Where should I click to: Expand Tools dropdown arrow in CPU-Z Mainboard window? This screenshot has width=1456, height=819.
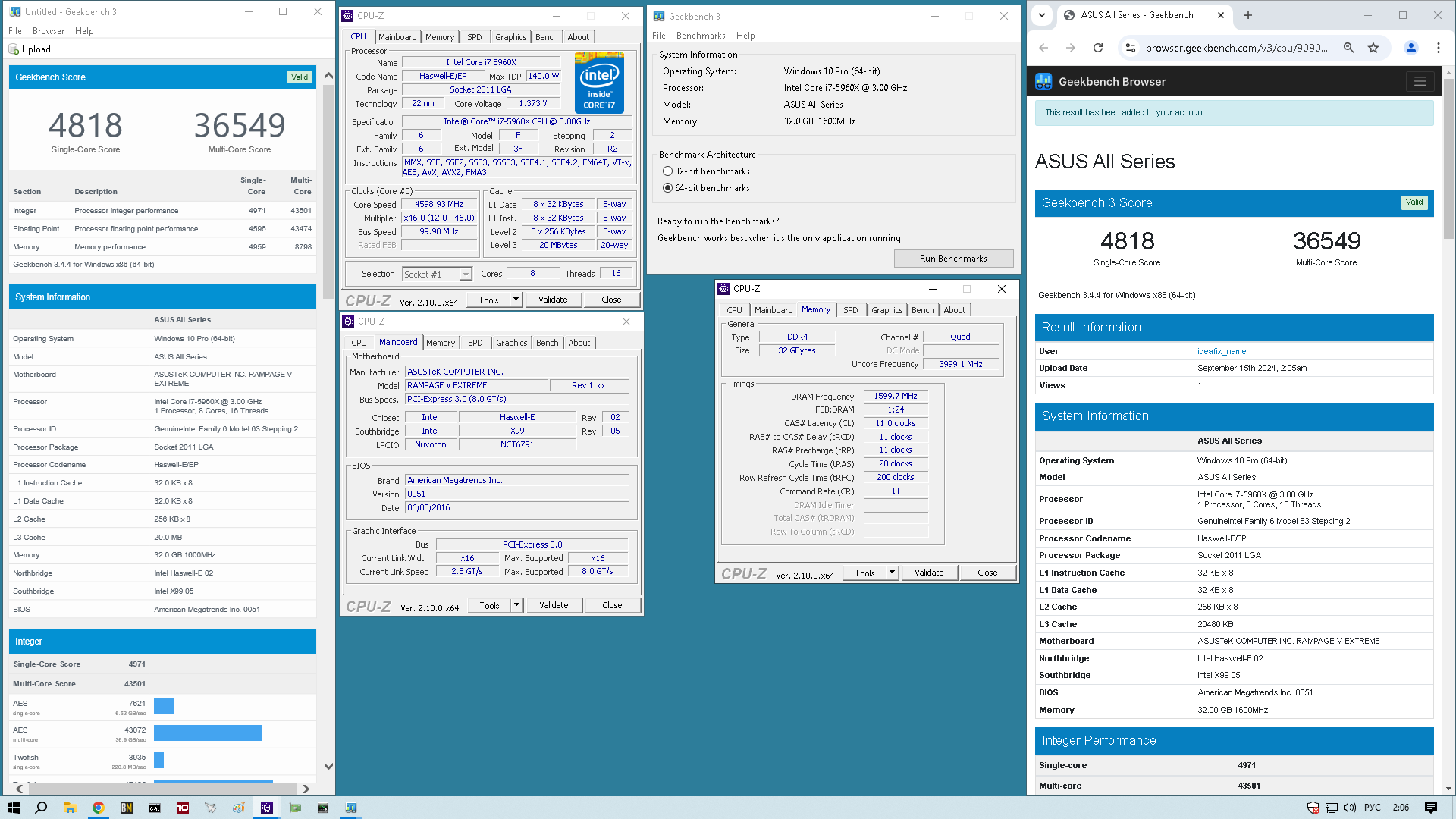pos(516,605)
